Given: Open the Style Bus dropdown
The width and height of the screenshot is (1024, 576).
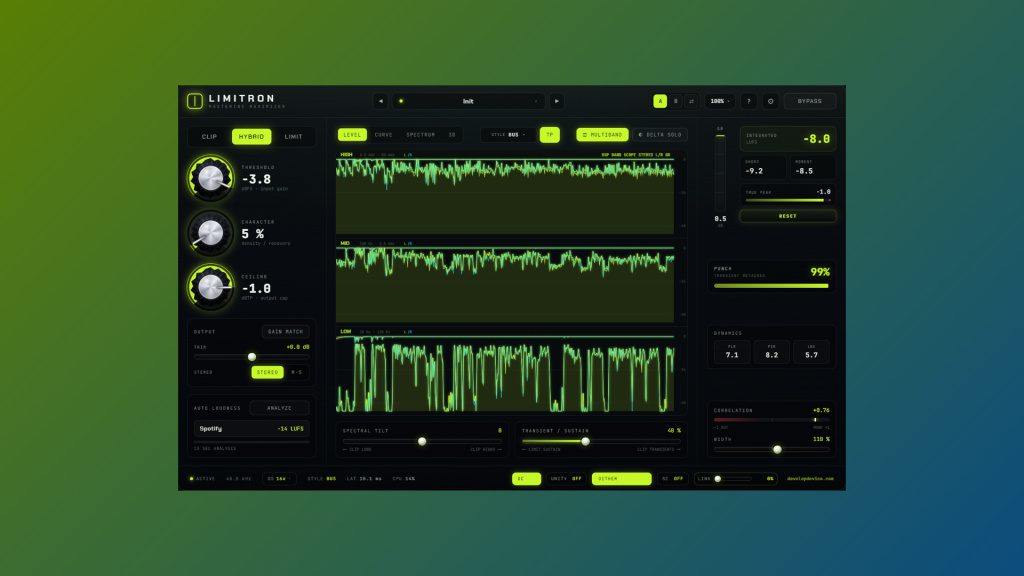Looking at the screenshot, I should coord(508,135).
